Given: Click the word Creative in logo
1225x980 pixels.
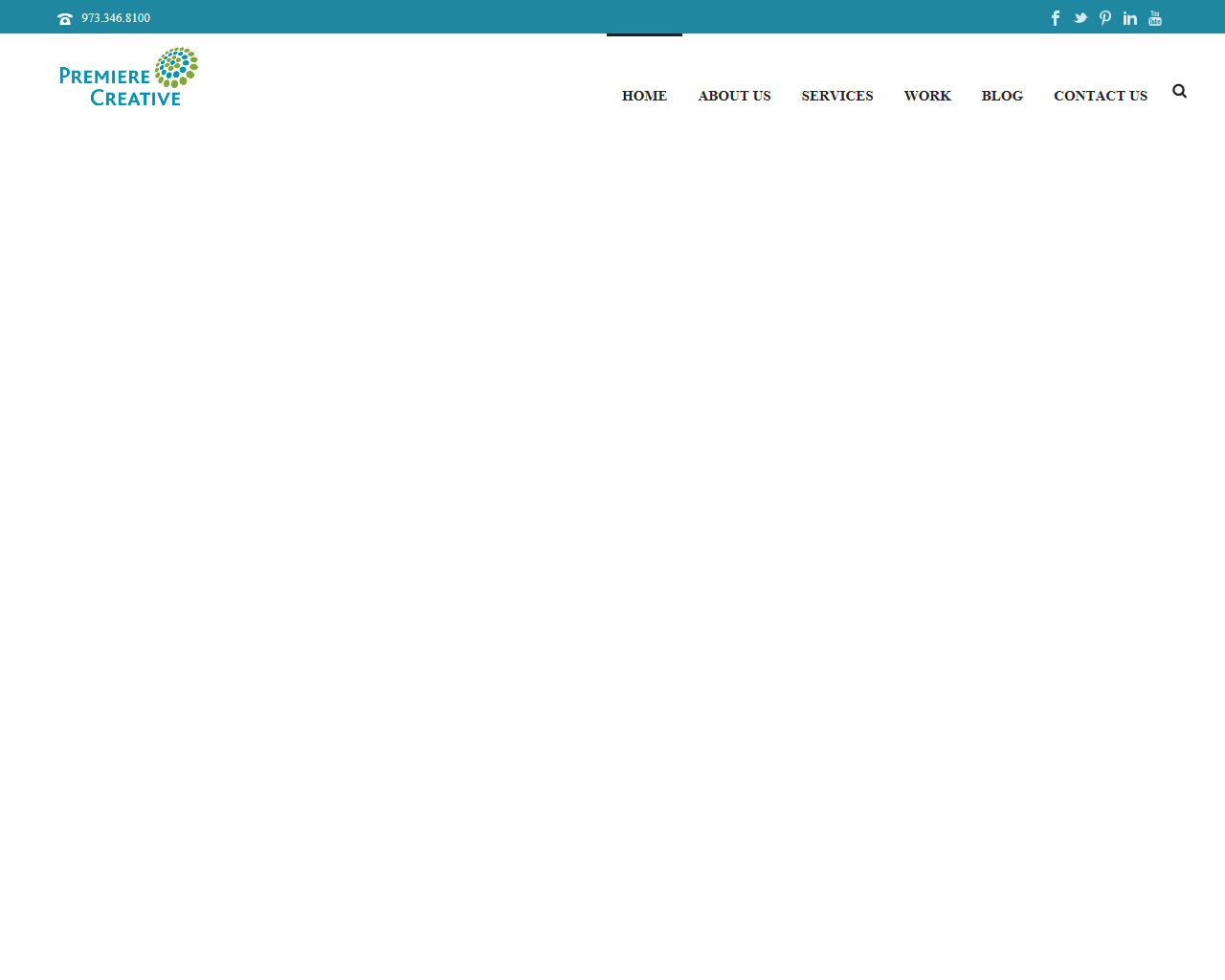Looking at the screenshot, I should [135, 98].
